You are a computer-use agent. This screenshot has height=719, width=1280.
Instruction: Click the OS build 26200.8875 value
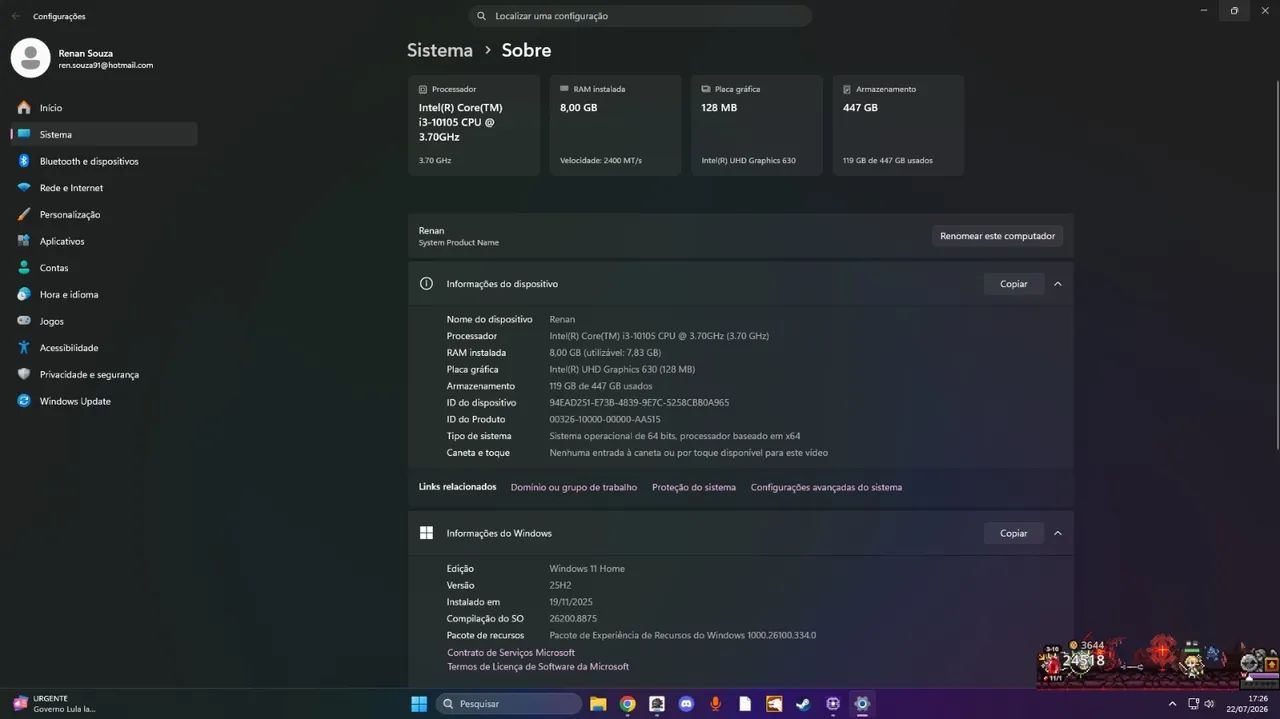tap(573, 618)
